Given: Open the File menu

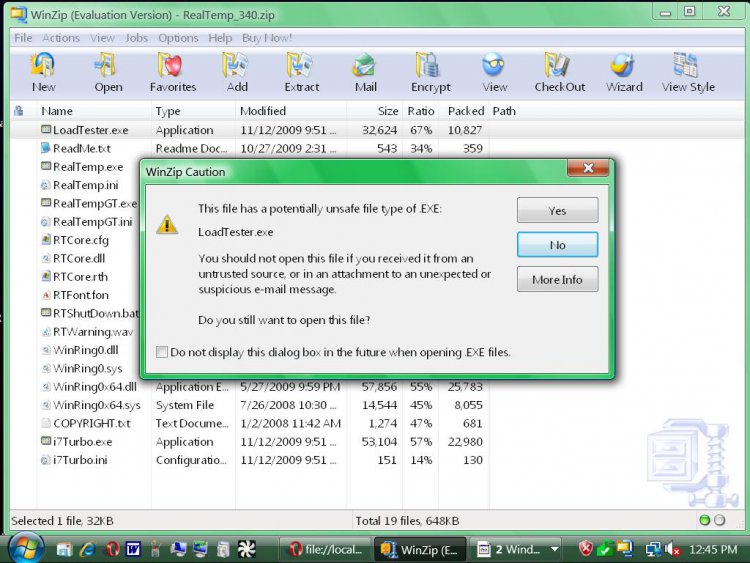Looking at the screenshot, I should (x=23, y=38).
